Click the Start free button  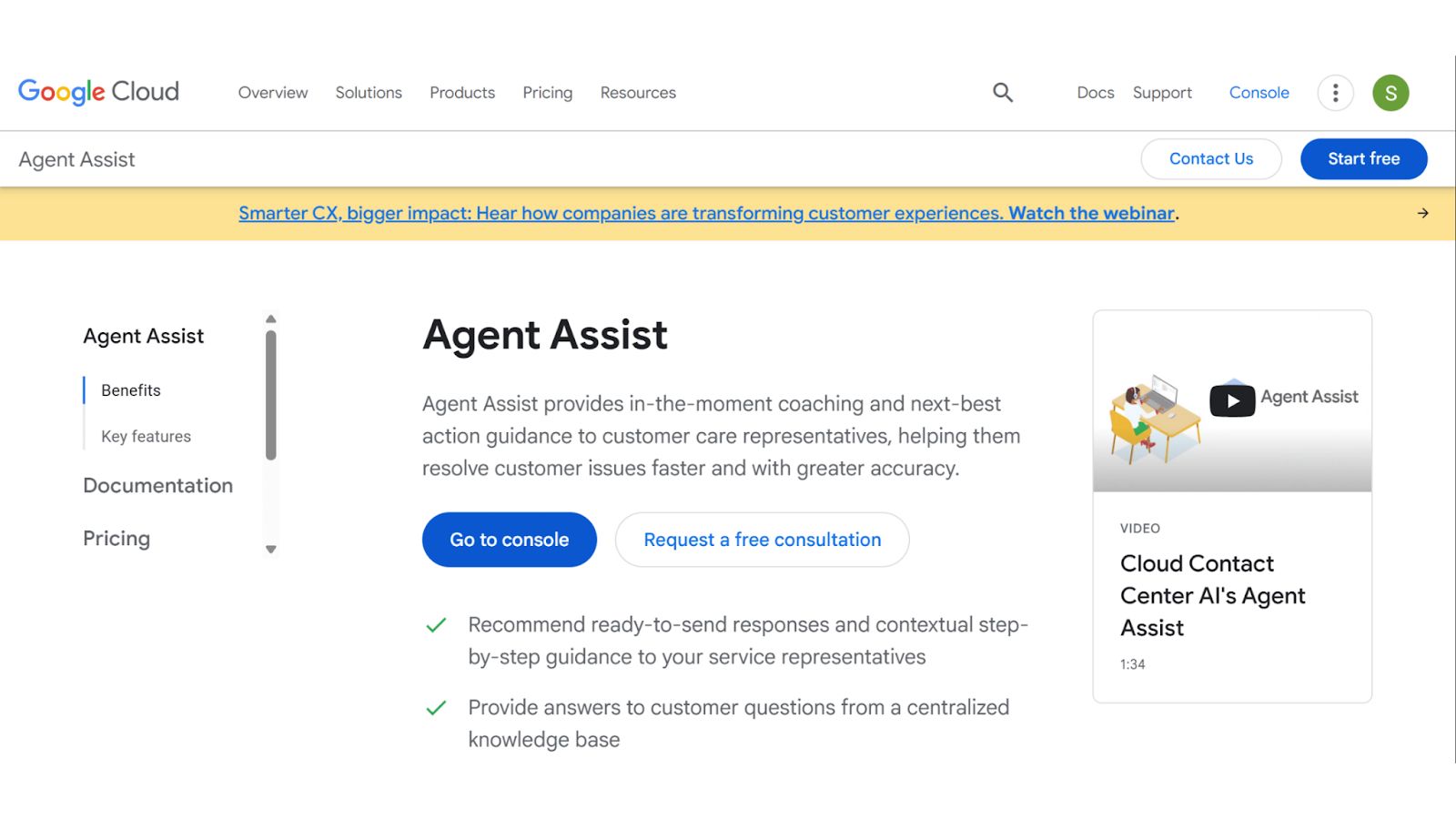click(x=1363, y=158)
